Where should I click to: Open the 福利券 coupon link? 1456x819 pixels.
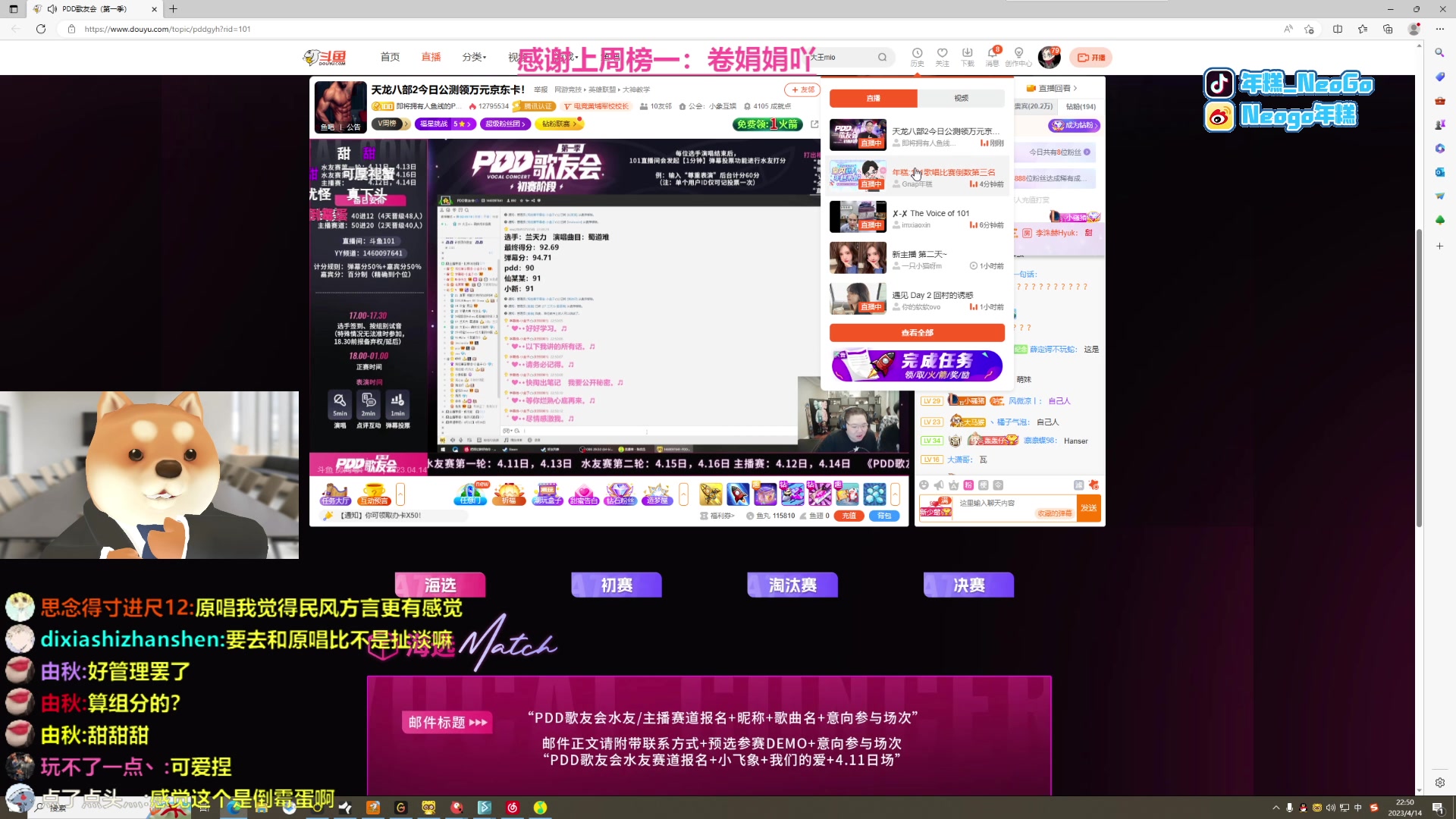coord(717,516)
